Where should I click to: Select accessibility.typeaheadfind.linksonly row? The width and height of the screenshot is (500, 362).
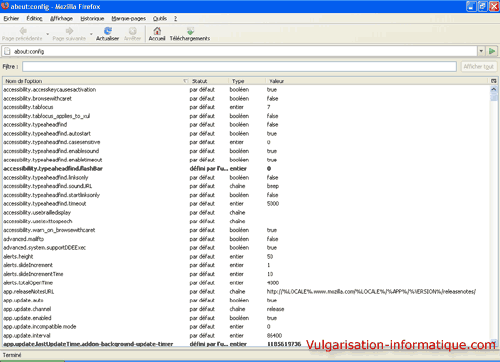246,177
